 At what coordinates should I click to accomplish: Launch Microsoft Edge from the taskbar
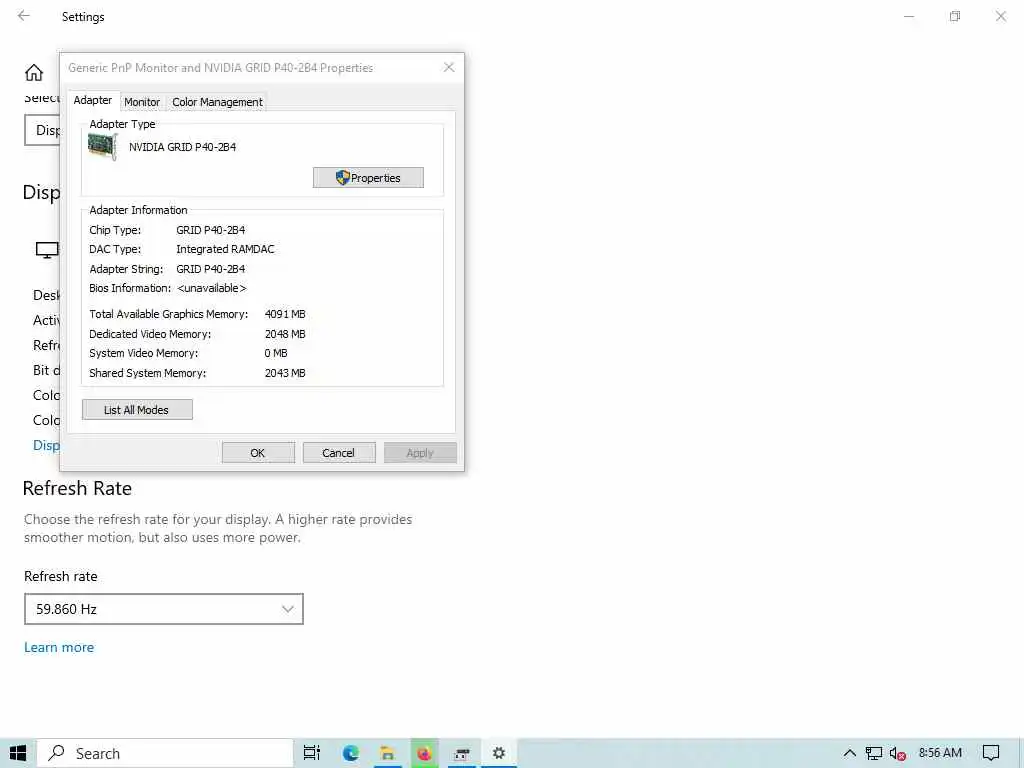click(351, 753)
